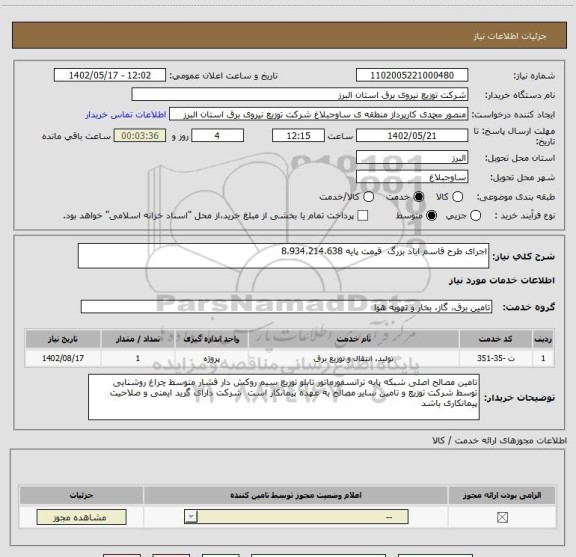Click the deadline time field 12:15
The image size is (576, 557).
click(x=298, y=136)
